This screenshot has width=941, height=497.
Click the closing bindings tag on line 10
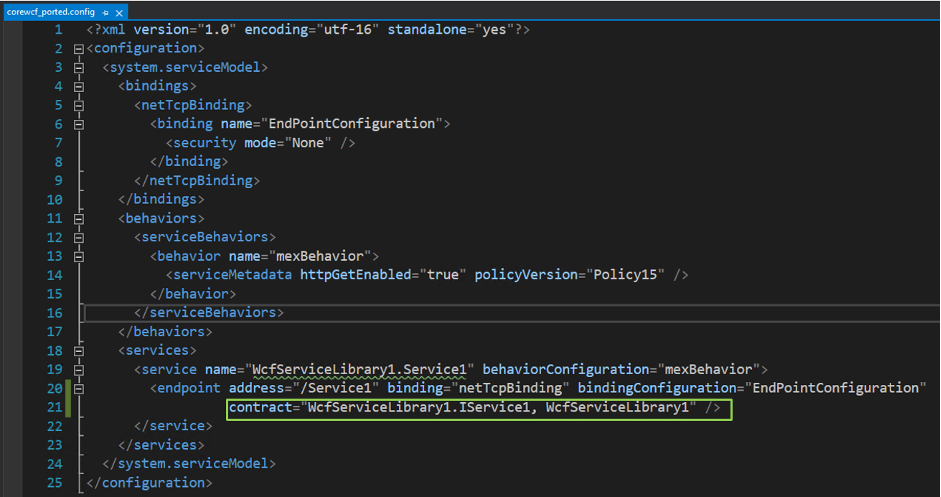click(161, 199)
